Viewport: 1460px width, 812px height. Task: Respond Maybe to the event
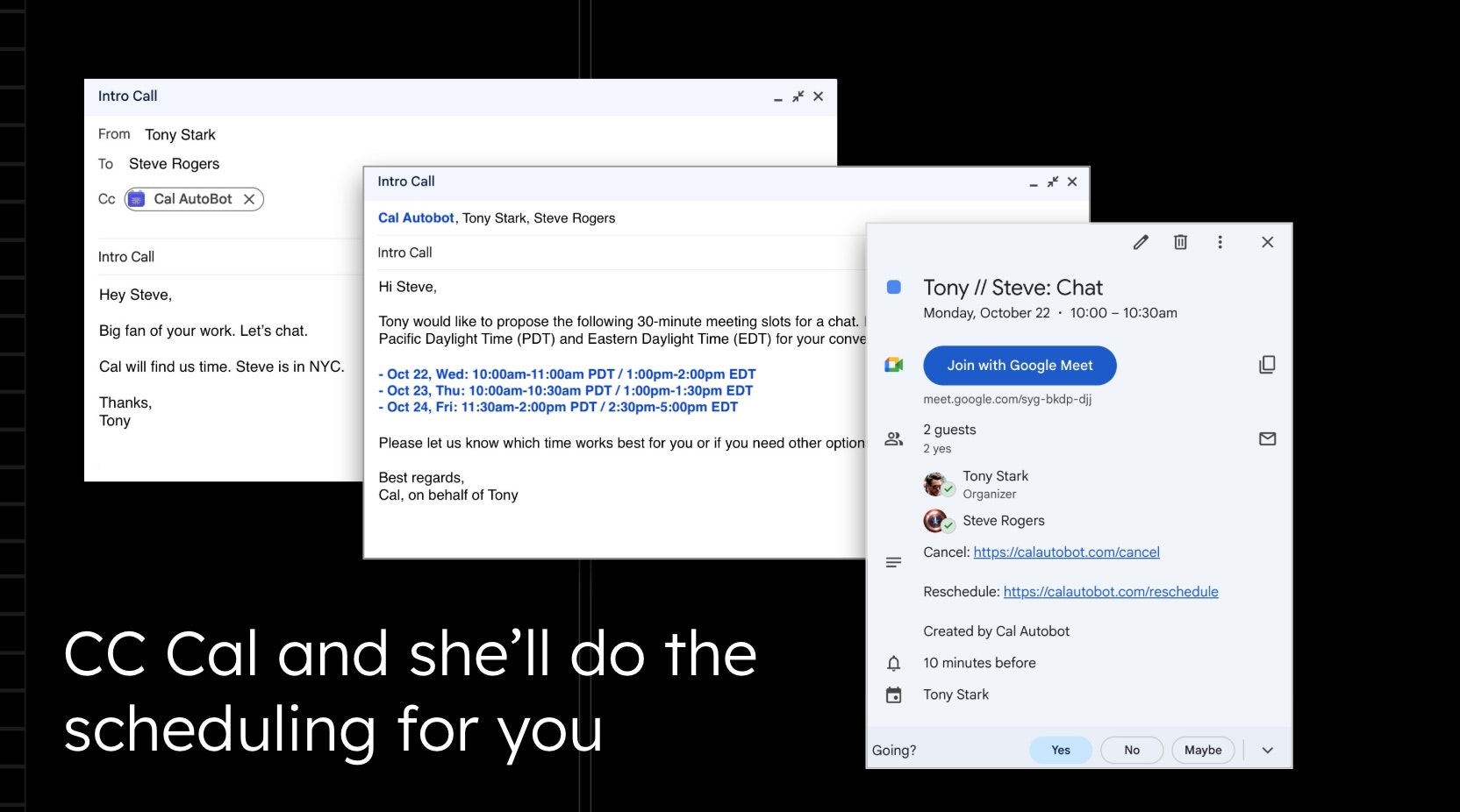1203,750
